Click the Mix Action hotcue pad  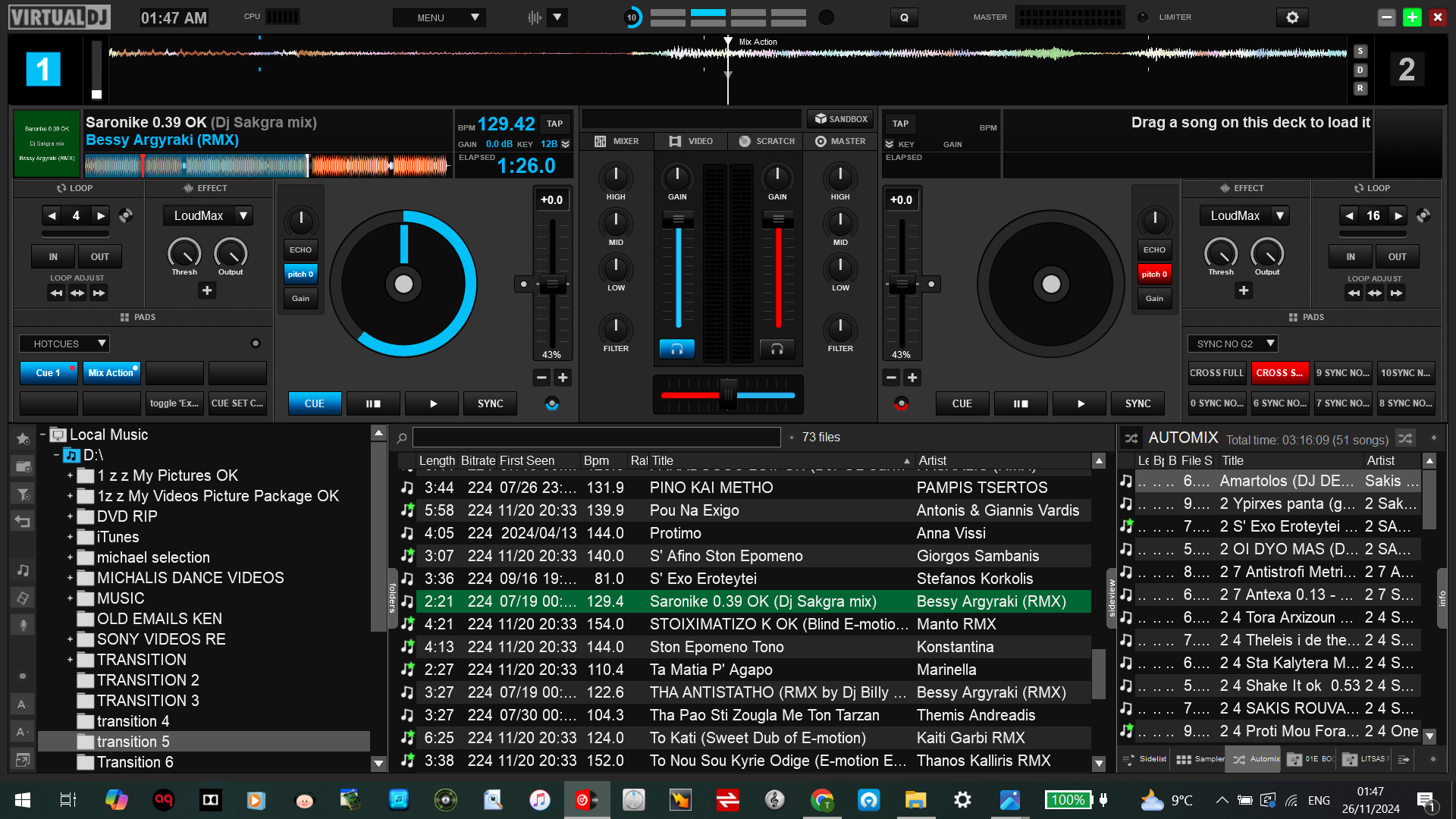pyautogui.click(x=111, y=372)
